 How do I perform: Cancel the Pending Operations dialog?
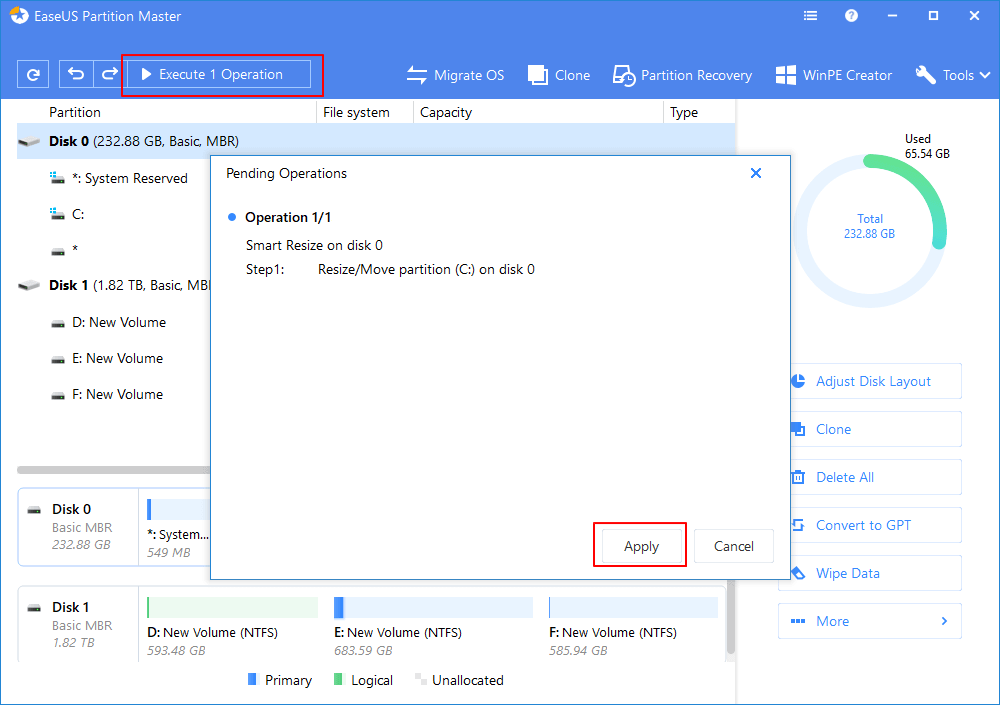733,546
